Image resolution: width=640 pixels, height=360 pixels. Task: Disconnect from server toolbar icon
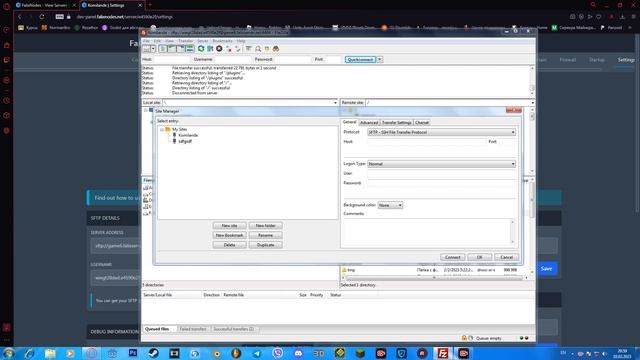229,49
